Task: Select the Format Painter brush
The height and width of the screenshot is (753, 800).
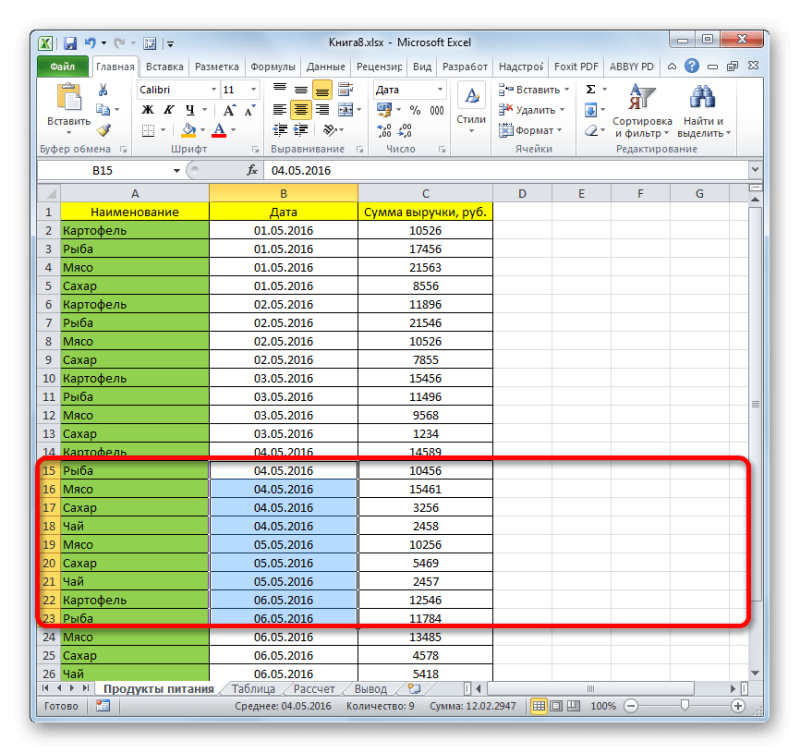Action: tap(104, 130)
